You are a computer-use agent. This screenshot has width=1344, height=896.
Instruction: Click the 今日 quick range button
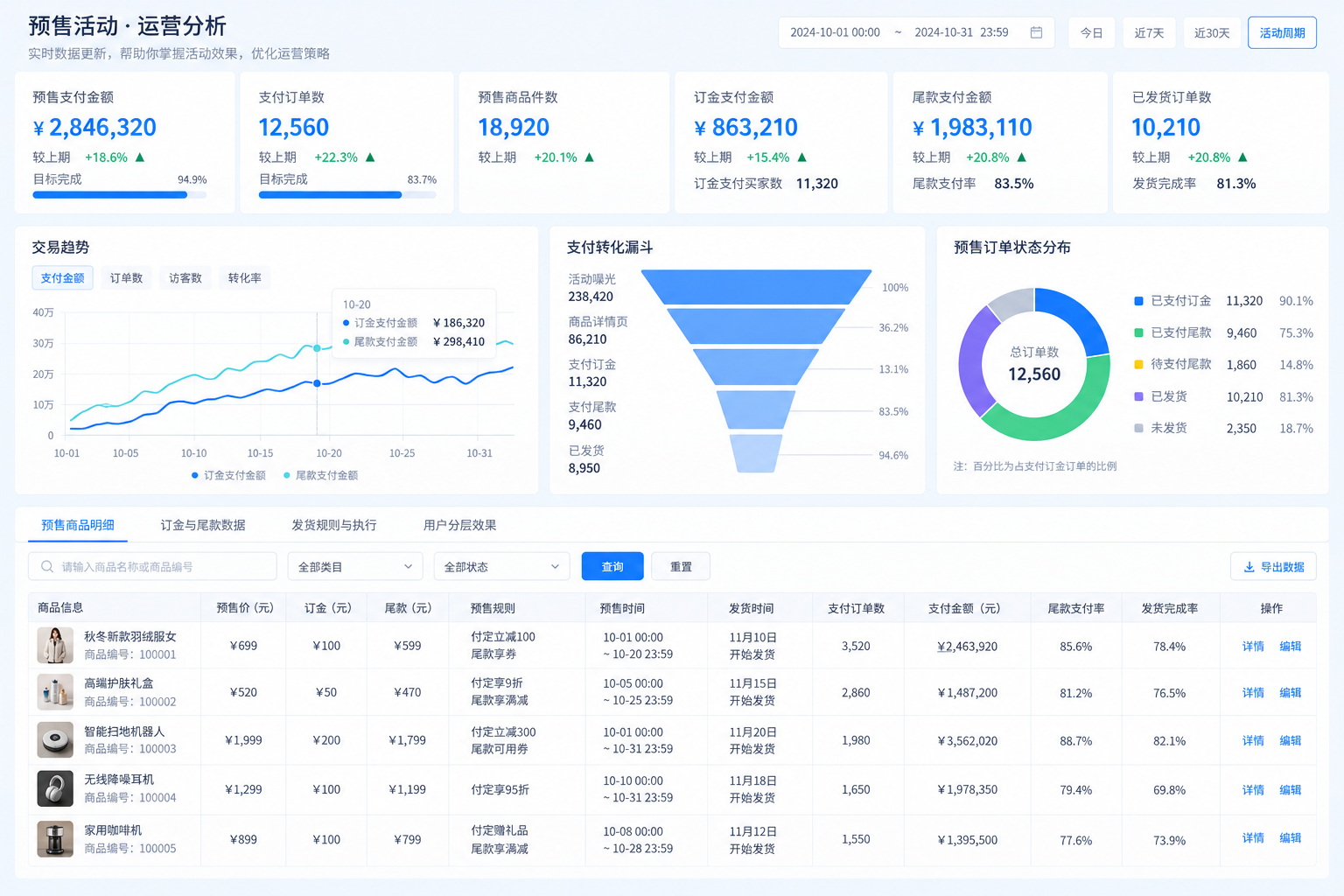1091,33
